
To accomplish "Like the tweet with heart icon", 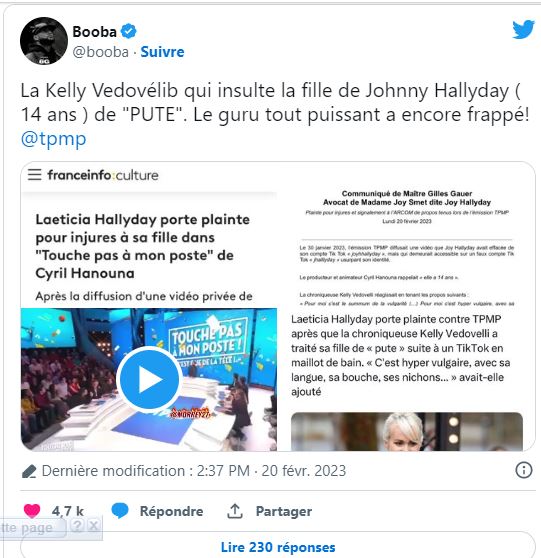I will point(32,511).
